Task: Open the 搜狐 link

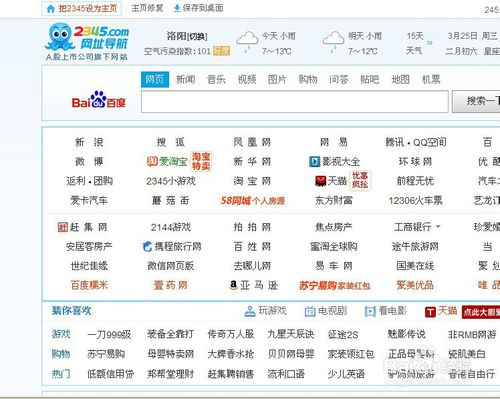Action: point(171,142)
